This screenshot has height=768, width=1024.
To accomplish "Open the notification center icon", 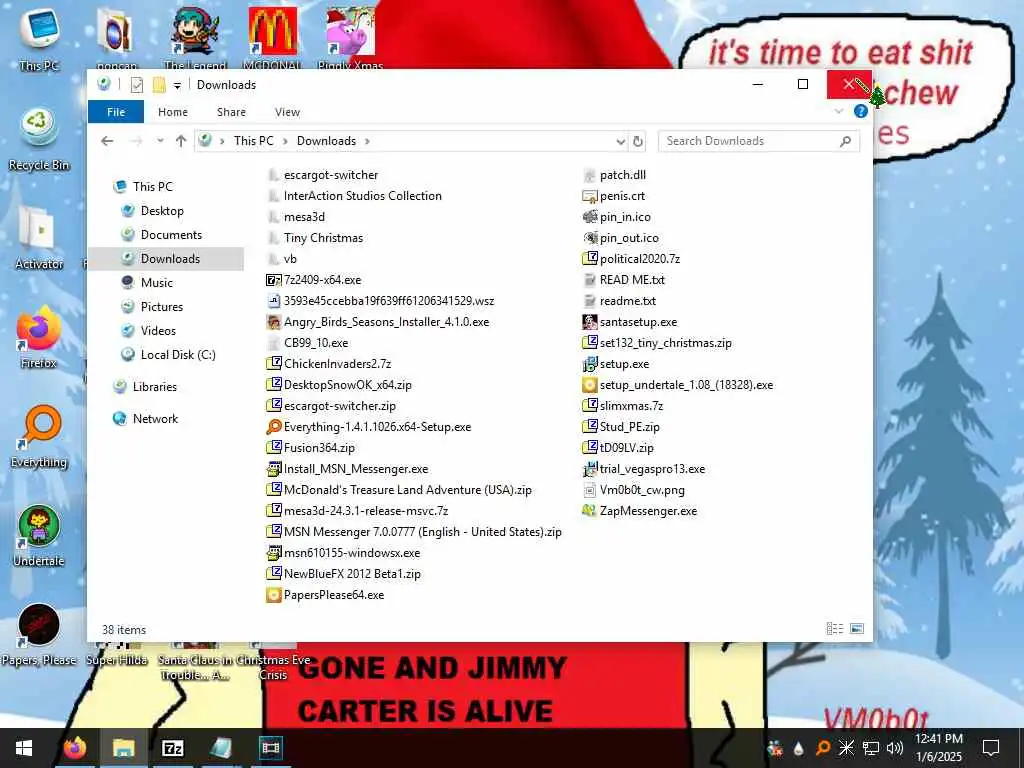I will click(x=991, y=748).
